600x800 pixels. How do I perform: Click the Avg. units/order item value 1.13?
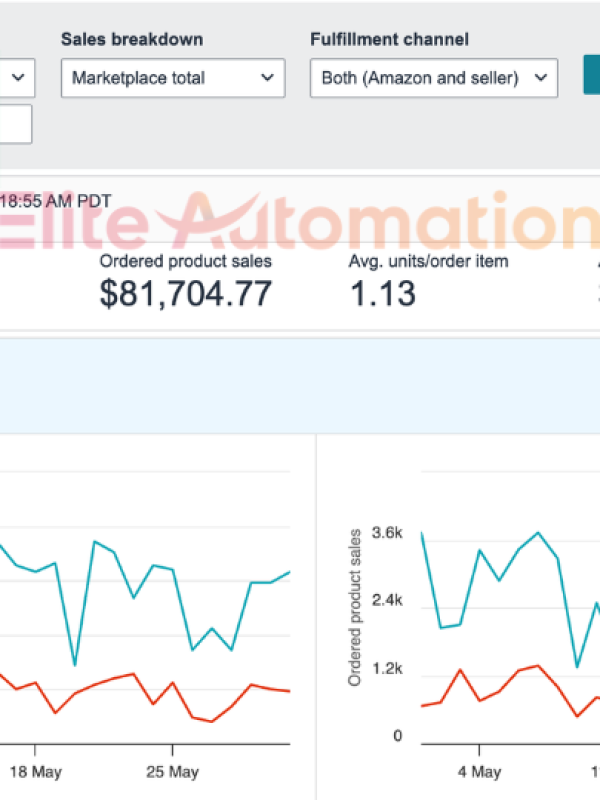pyautogui.click(x=383, y=294)
